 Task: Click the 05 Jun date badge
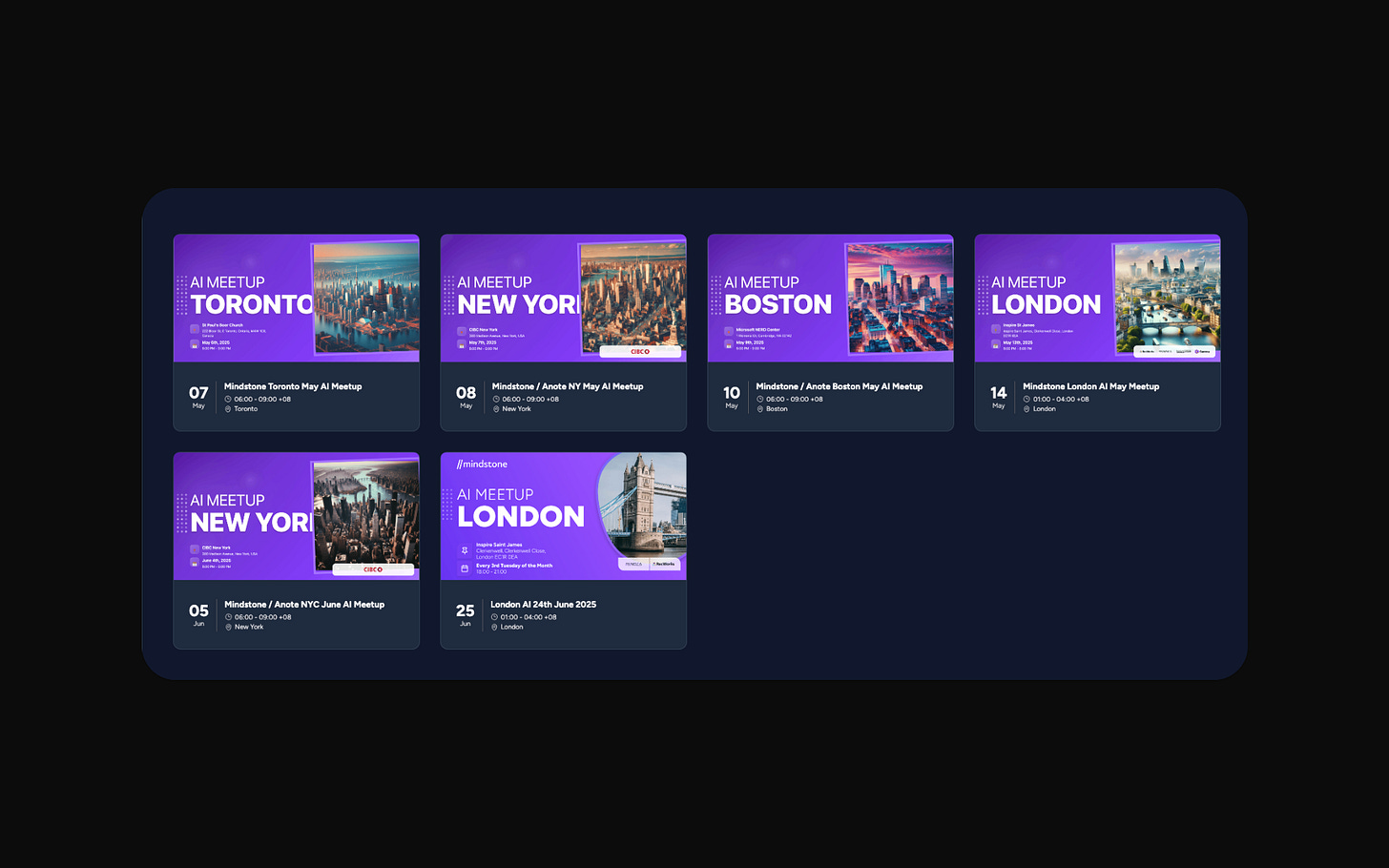(x=198, y=614)
